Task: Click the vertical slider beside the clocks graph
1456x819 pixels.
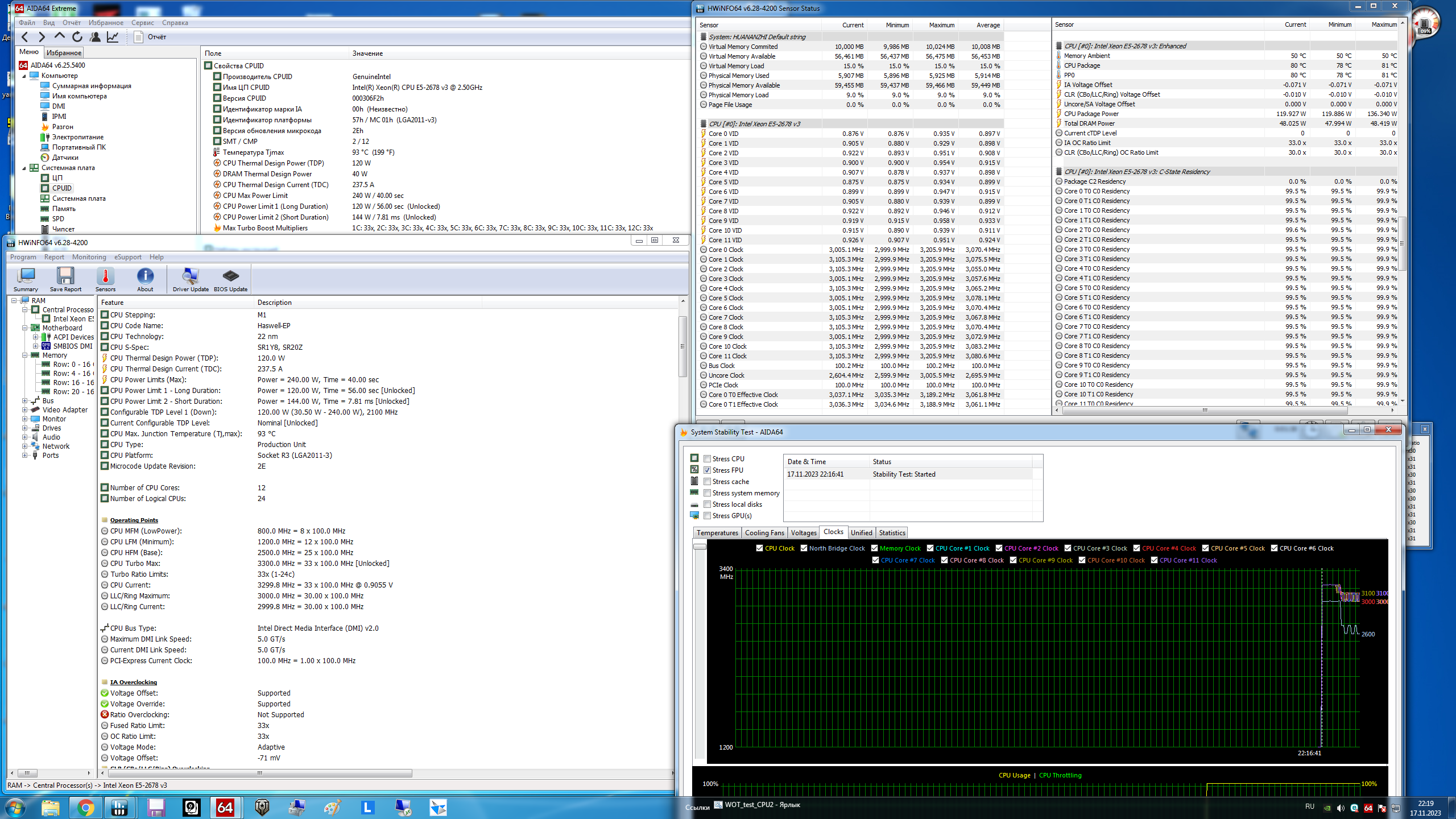Action: (x=700, y=547)
